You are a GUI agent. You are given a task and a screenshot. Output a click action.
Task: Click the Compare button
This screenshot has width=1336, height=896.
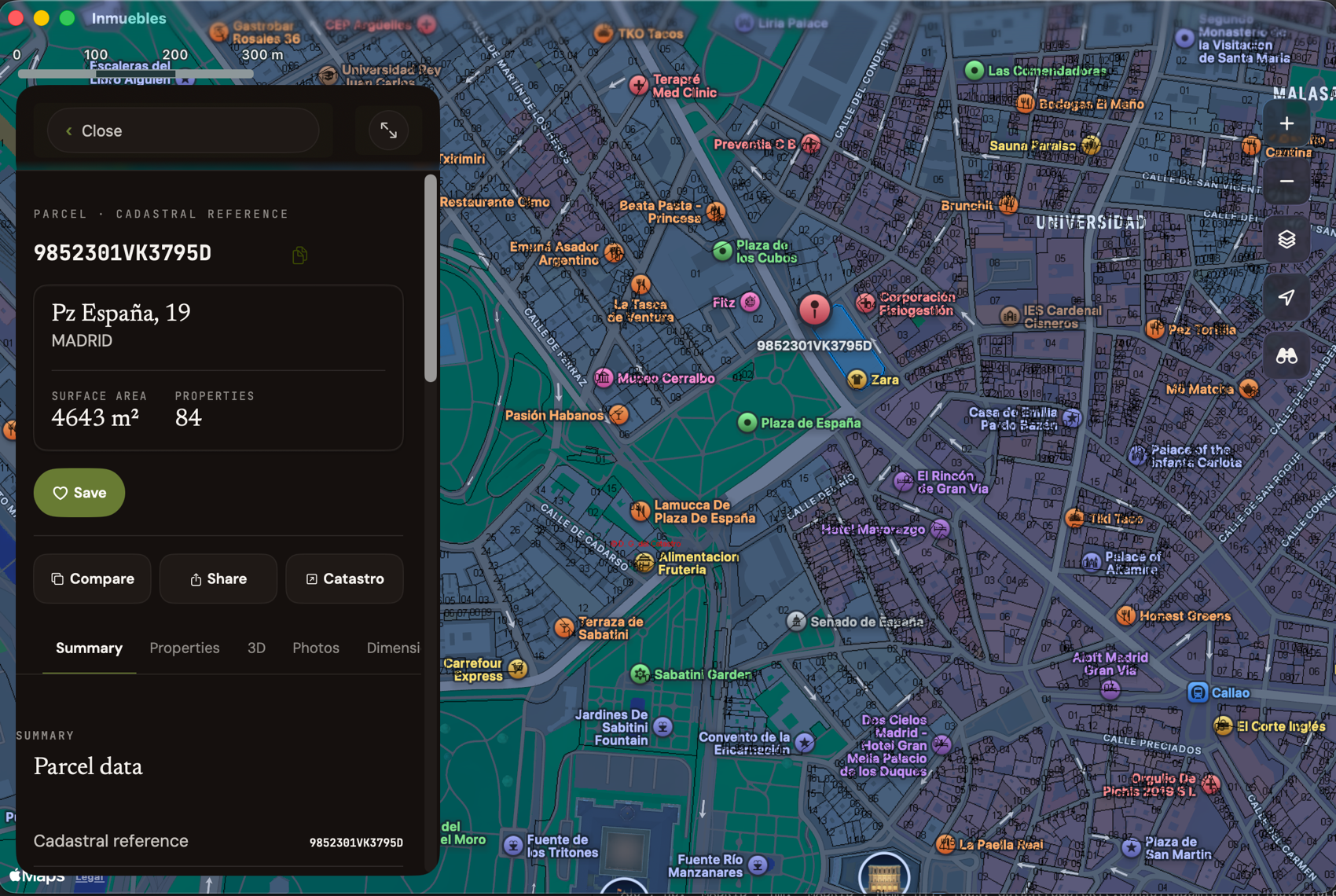click(92, 578)
